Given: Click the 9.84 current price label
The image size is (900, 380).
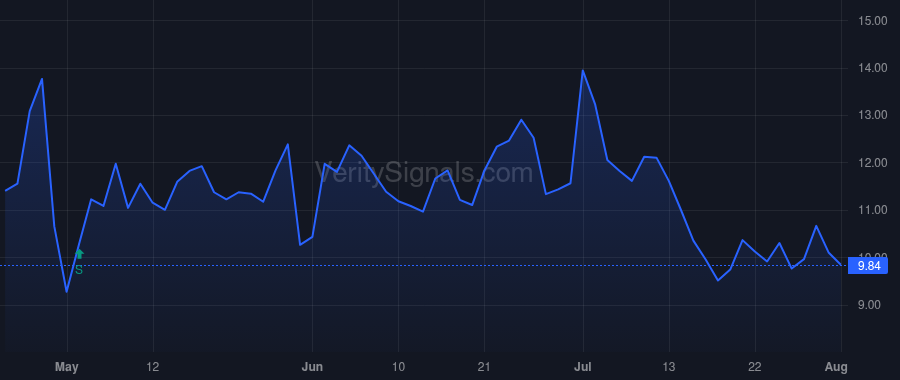Looking at the screenshot, I should (868, 266).
